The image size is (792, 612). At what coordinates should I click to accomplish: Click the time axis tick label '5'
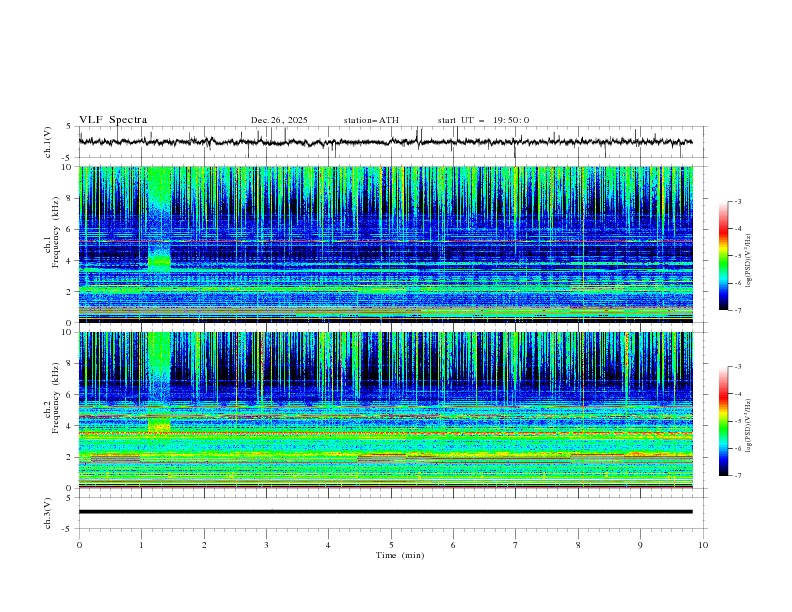(x=391, y=545)
